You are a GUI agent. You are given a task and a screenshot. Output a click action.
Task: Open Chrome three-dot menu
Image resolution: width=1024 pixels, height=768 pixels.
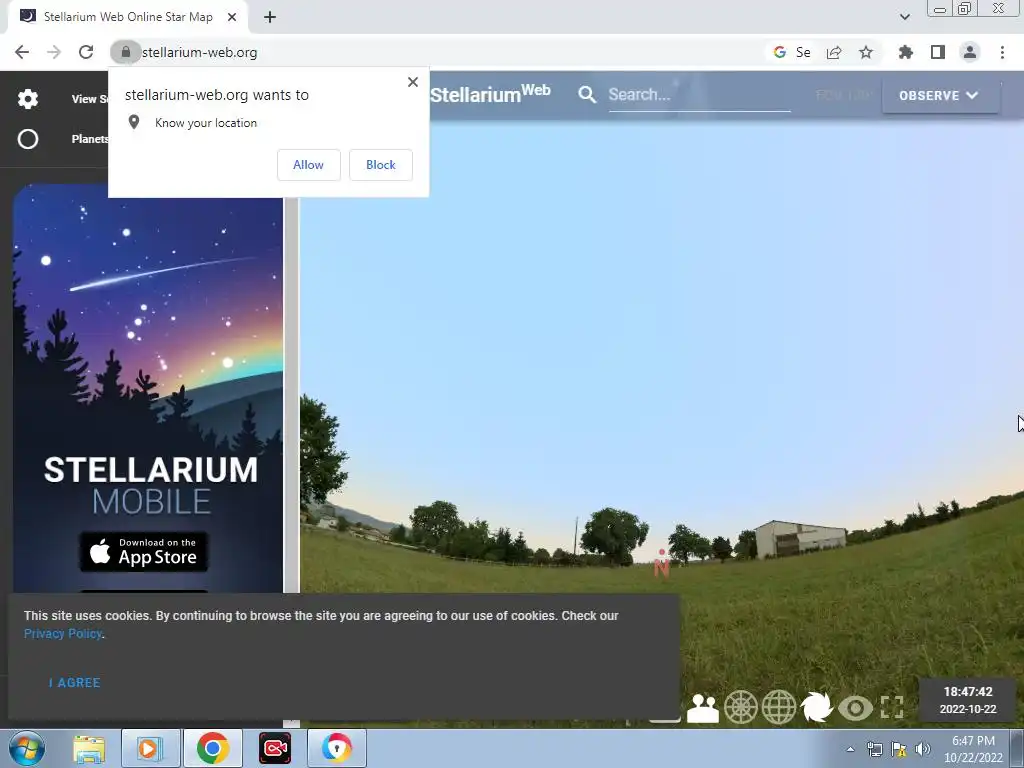click(1002, 52)
